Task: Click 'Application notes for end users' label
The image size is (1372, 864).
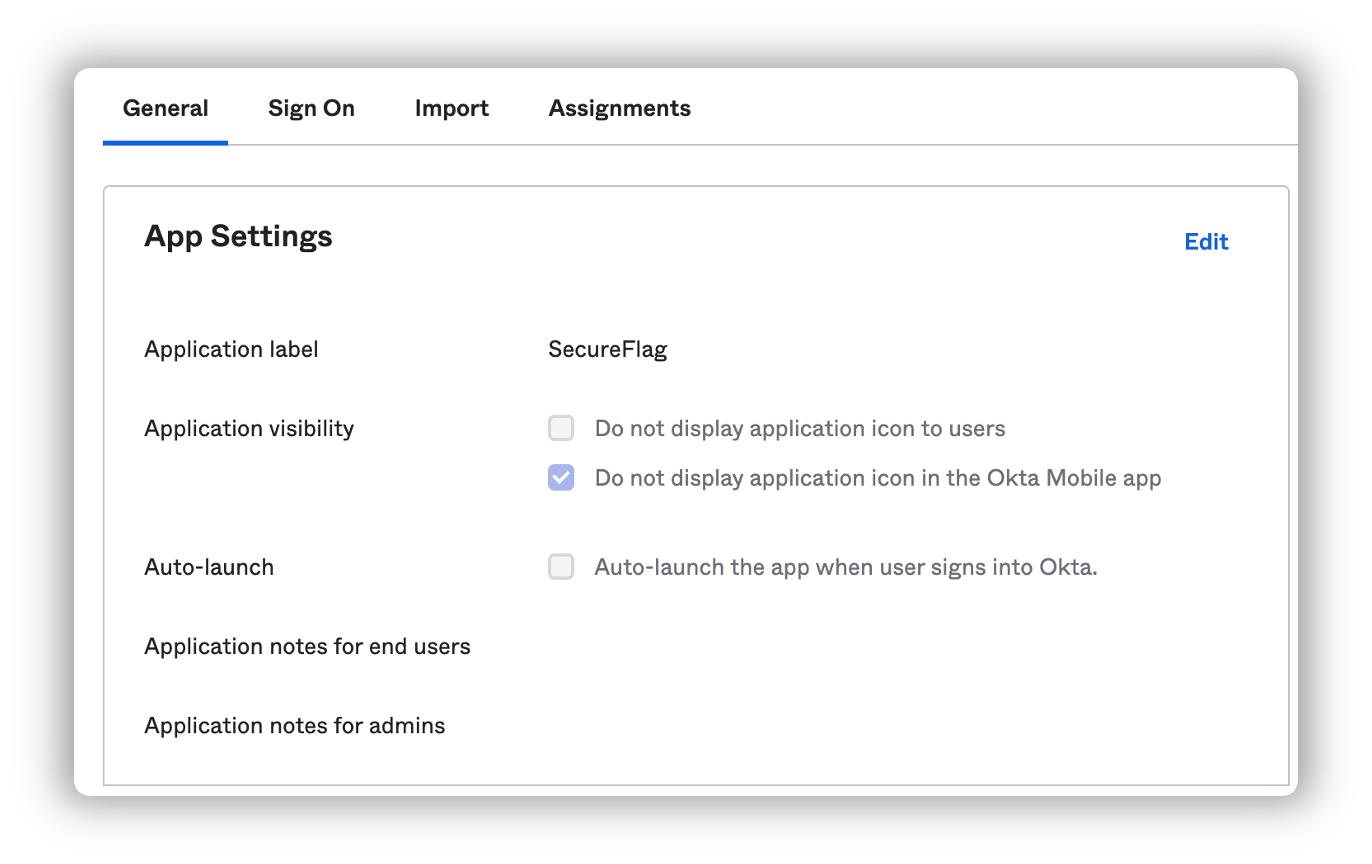Action: (308, 646)
